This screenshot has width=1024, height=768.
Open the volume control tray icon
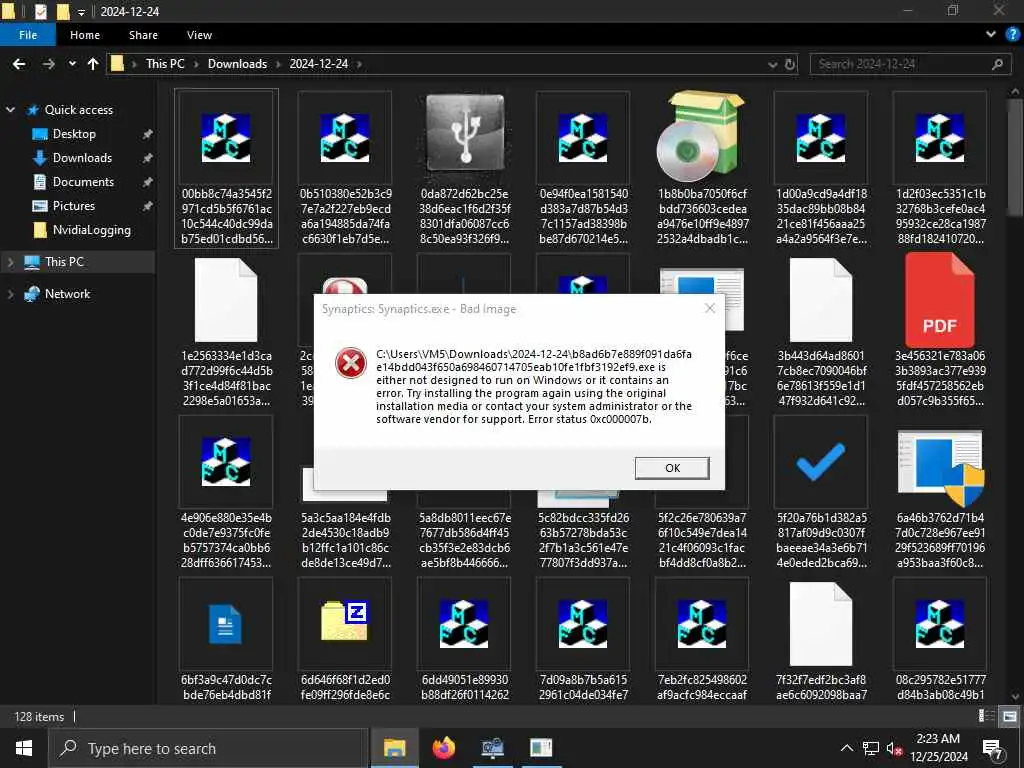(x=894, y=748)
